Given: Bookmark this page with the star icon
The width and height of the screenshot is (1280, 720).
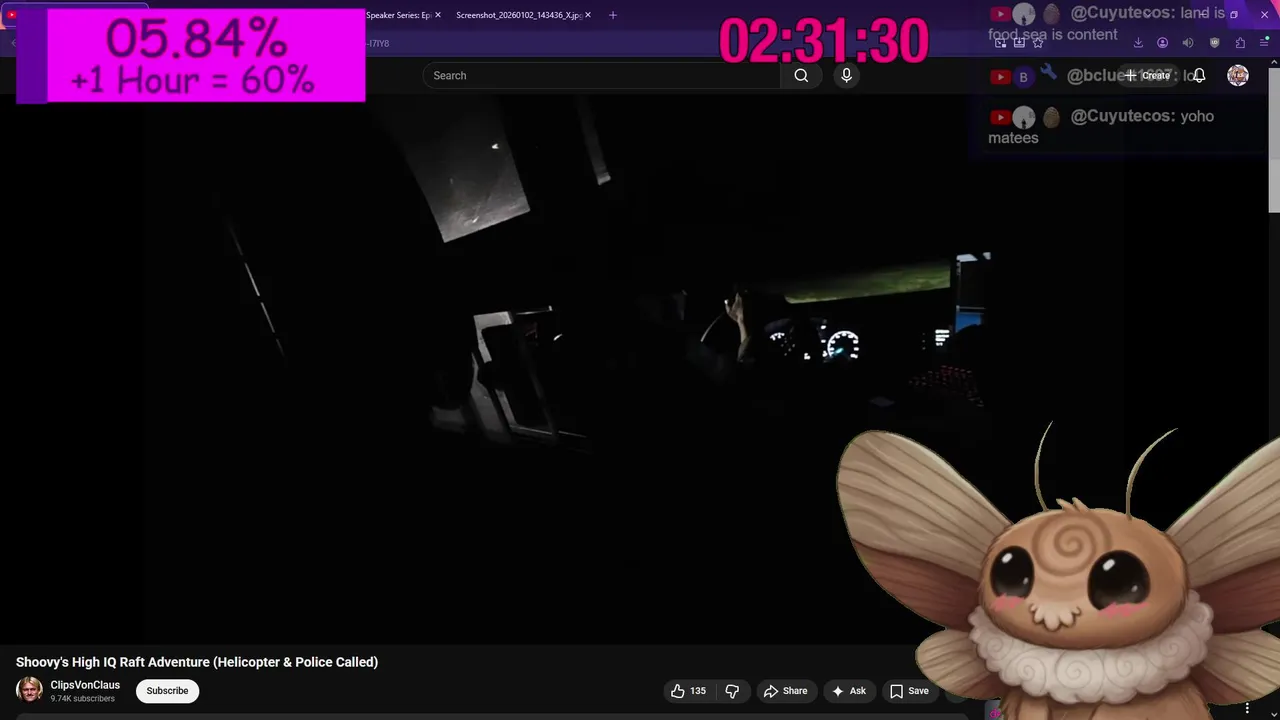Looking at the screenshot, I should (1038, 43).
